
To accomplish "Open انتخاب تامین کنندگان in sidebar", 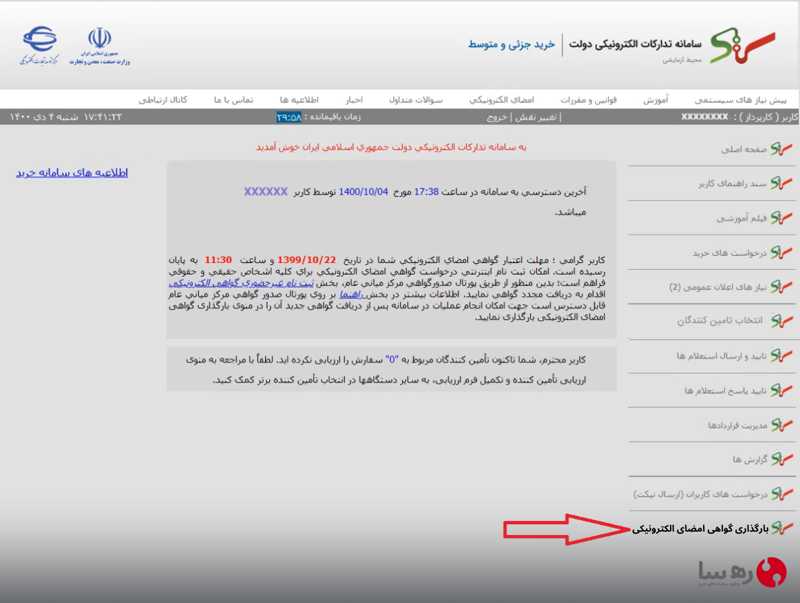I will 720,321.
